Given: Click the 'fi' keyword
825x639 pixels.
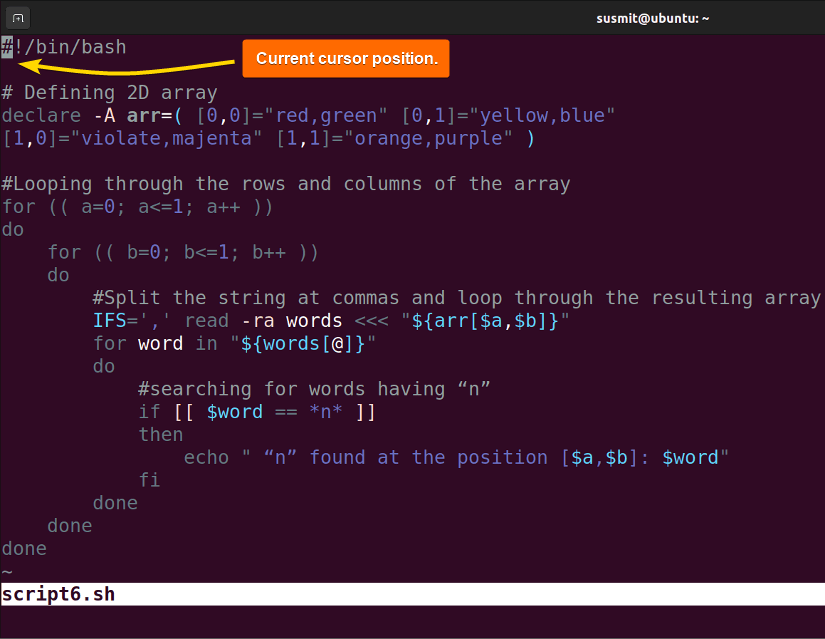Looking at the screenshot, I should (x=149, y=480).
